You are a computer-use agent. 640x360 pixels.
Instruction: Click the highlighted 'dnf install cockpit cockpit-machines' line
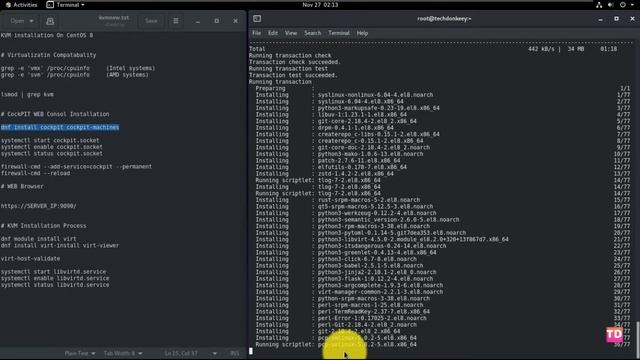[60, 127]
